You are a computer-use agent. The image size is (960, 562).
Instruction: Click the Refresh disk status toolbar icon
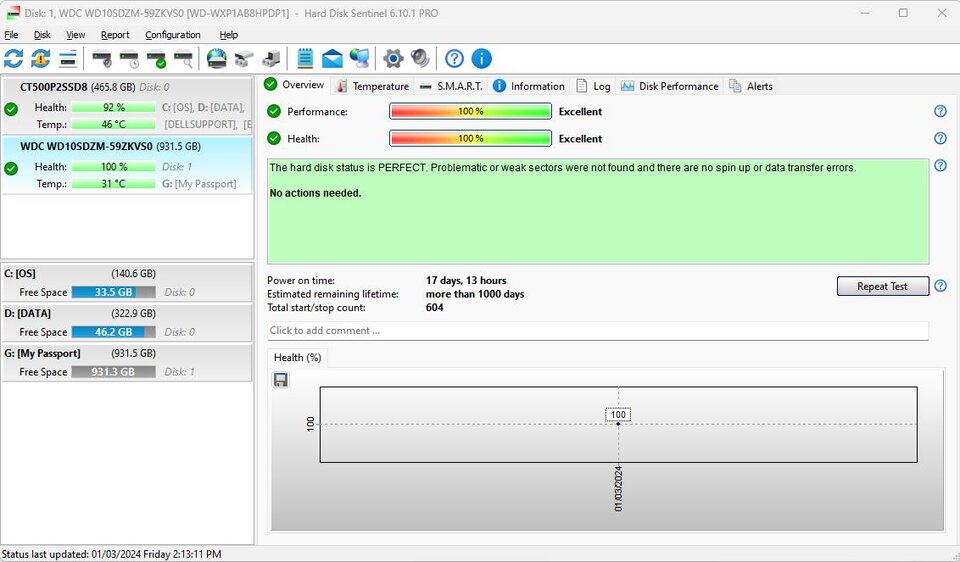pyautogui.click(x=13, y=59)
